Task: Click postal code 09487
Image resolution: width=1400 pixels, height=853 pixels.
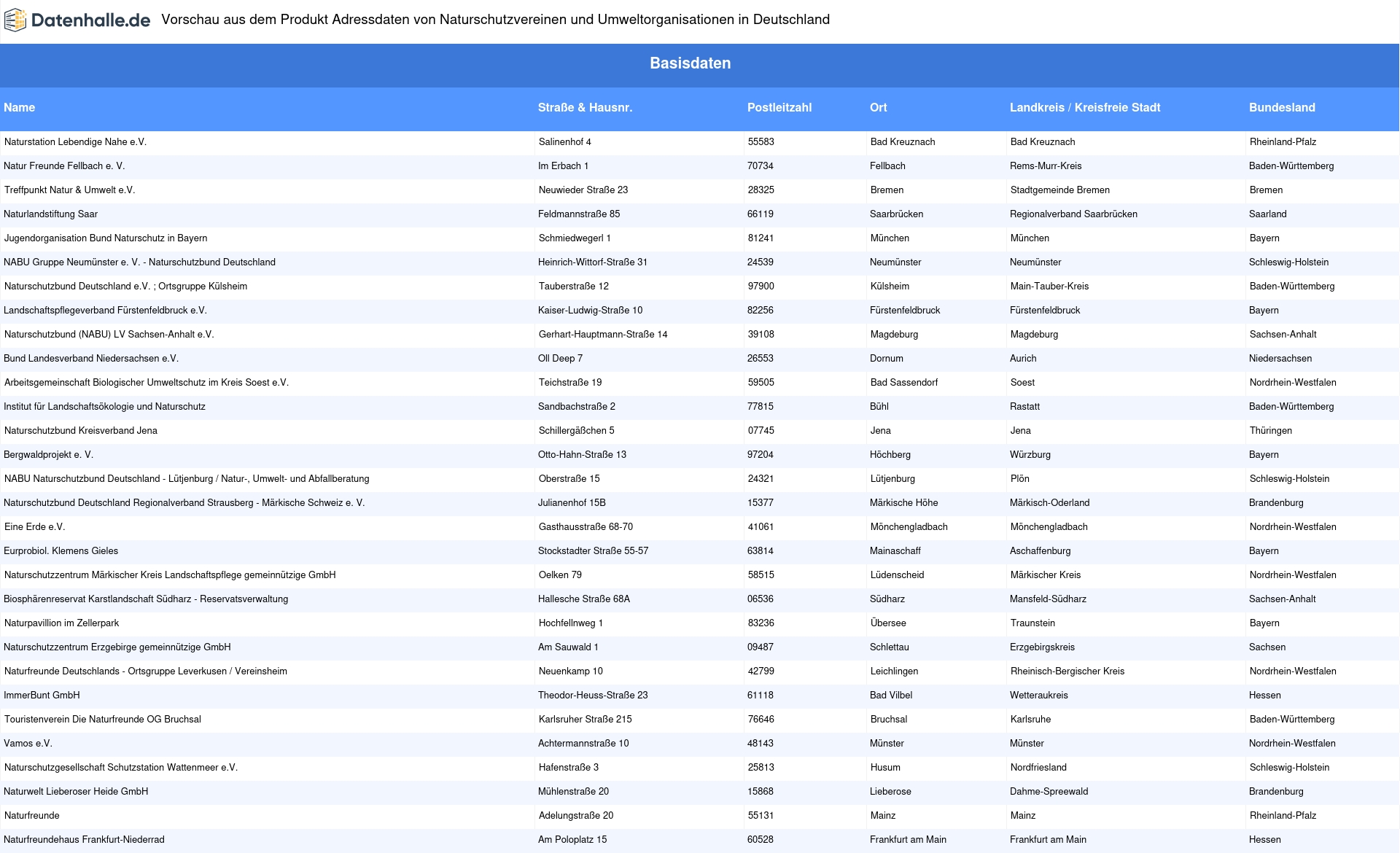Action: 761,647
